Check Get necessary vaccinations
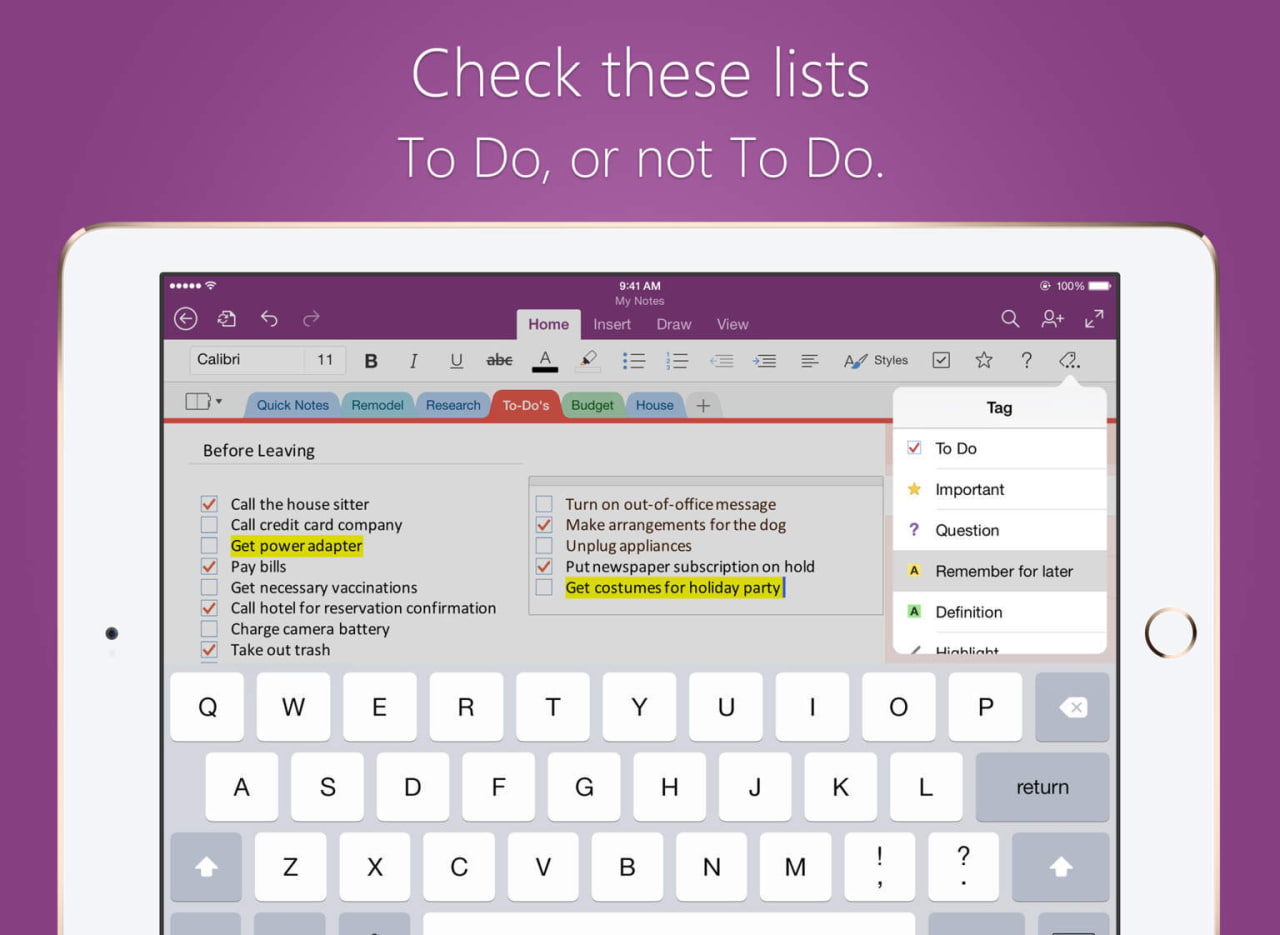Screen dimensions: 1280x935 [x=209, y=587]
